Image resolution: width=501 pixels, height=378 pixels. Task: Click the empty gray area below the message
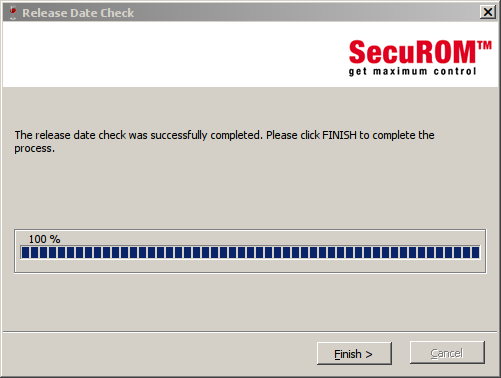click(250, 190)
